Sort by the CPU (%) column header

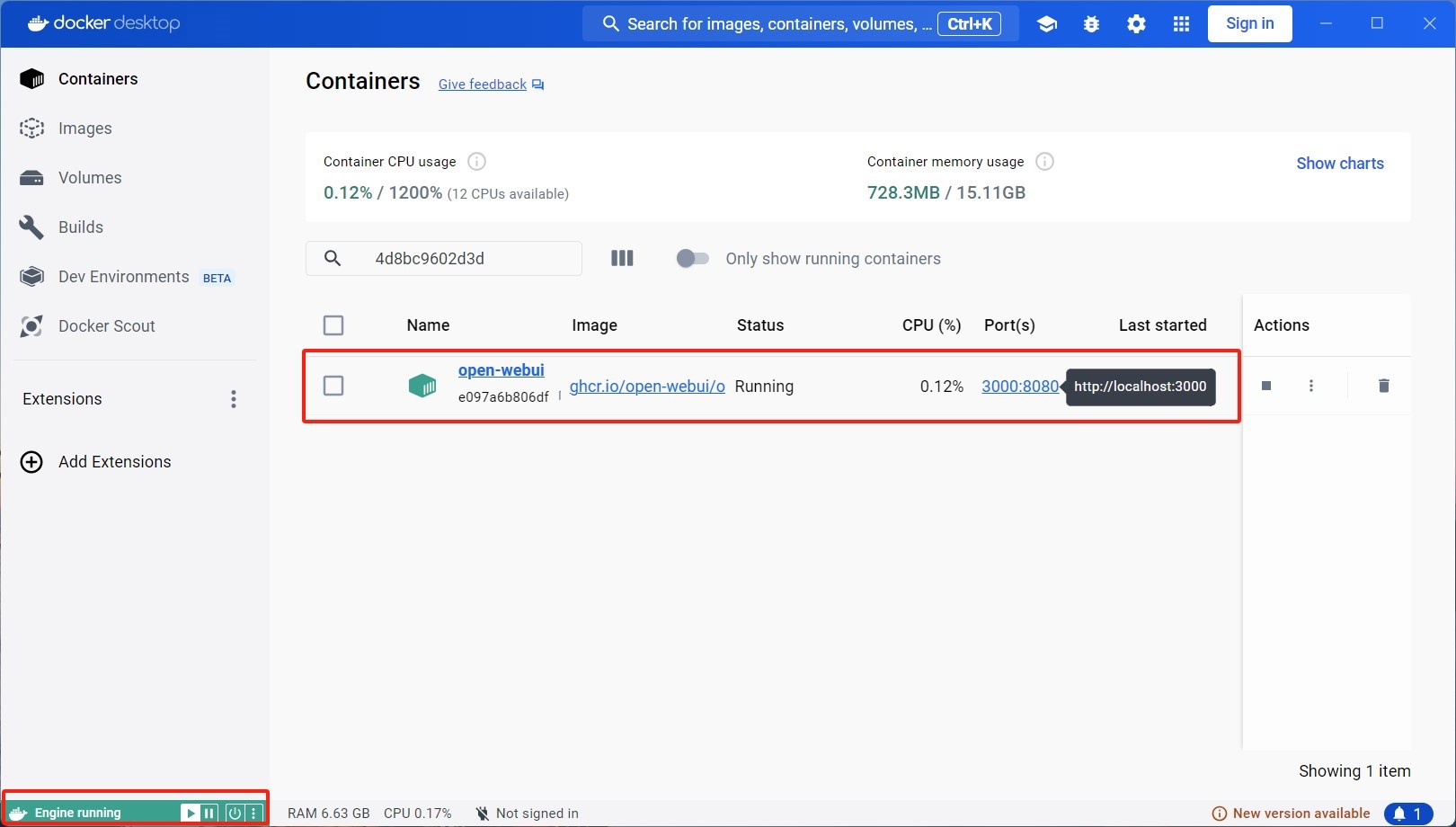pyautogui.click(x=932, y=325)
